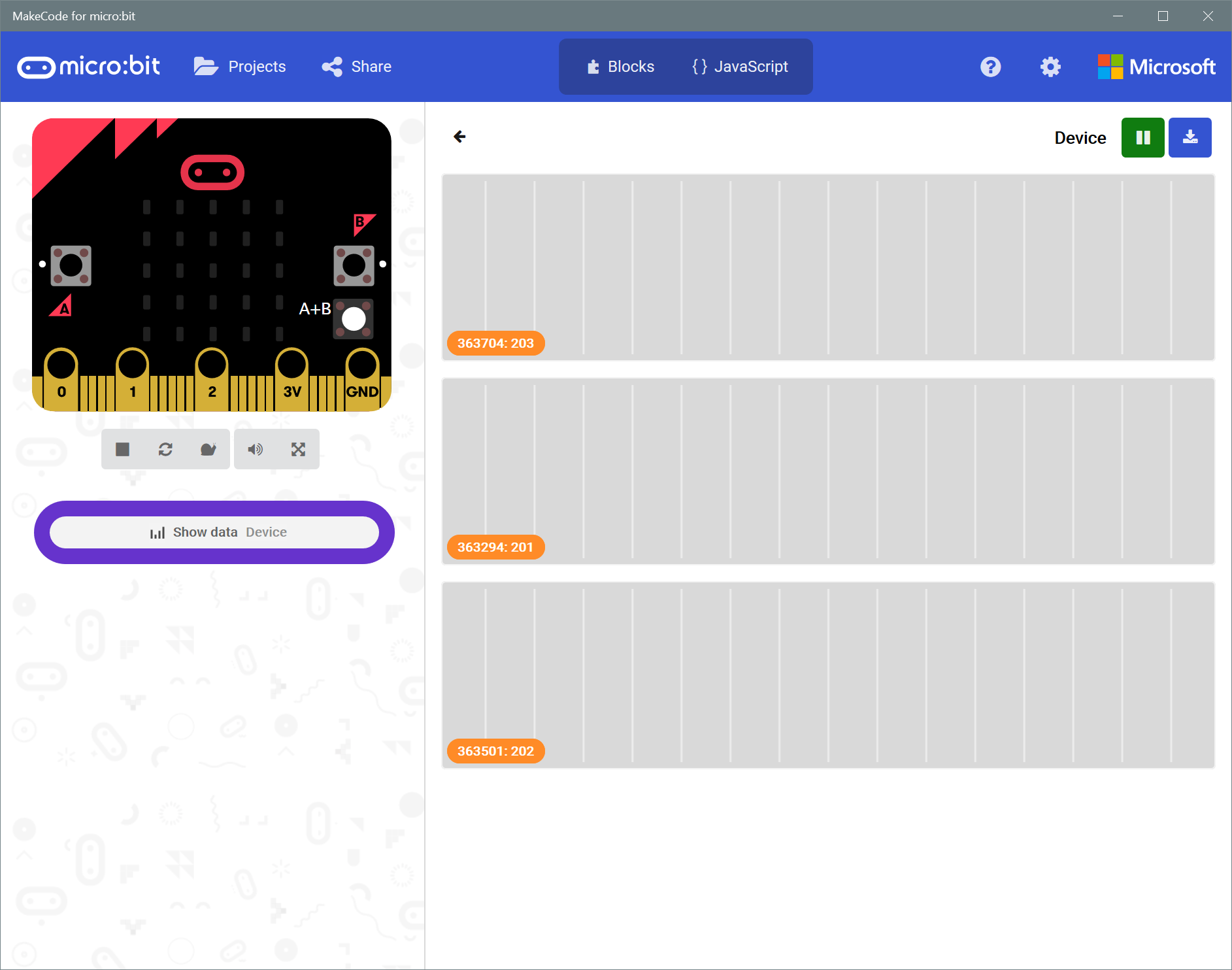Click the A+B combined button
1232x970 pixels.
354,319
